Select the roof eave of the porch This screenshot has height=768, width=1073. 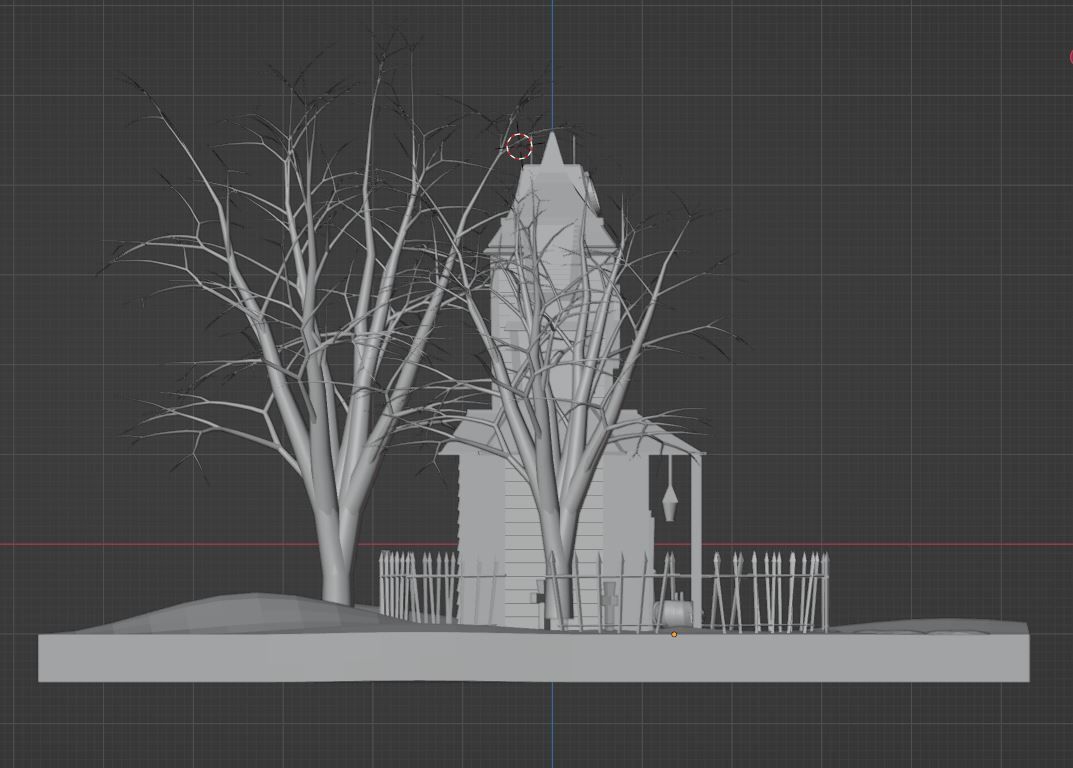[x=680, y=448]
